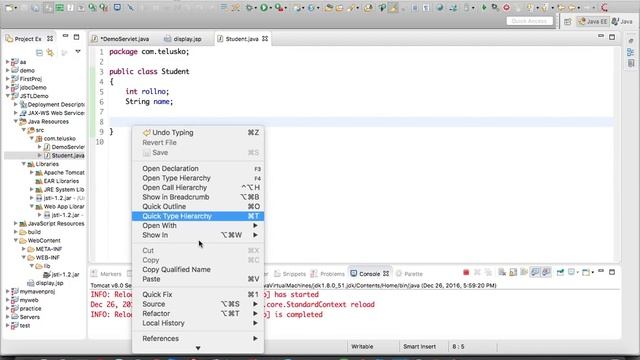Click the Collapse All icon in Project Explorer

[39, 52]
